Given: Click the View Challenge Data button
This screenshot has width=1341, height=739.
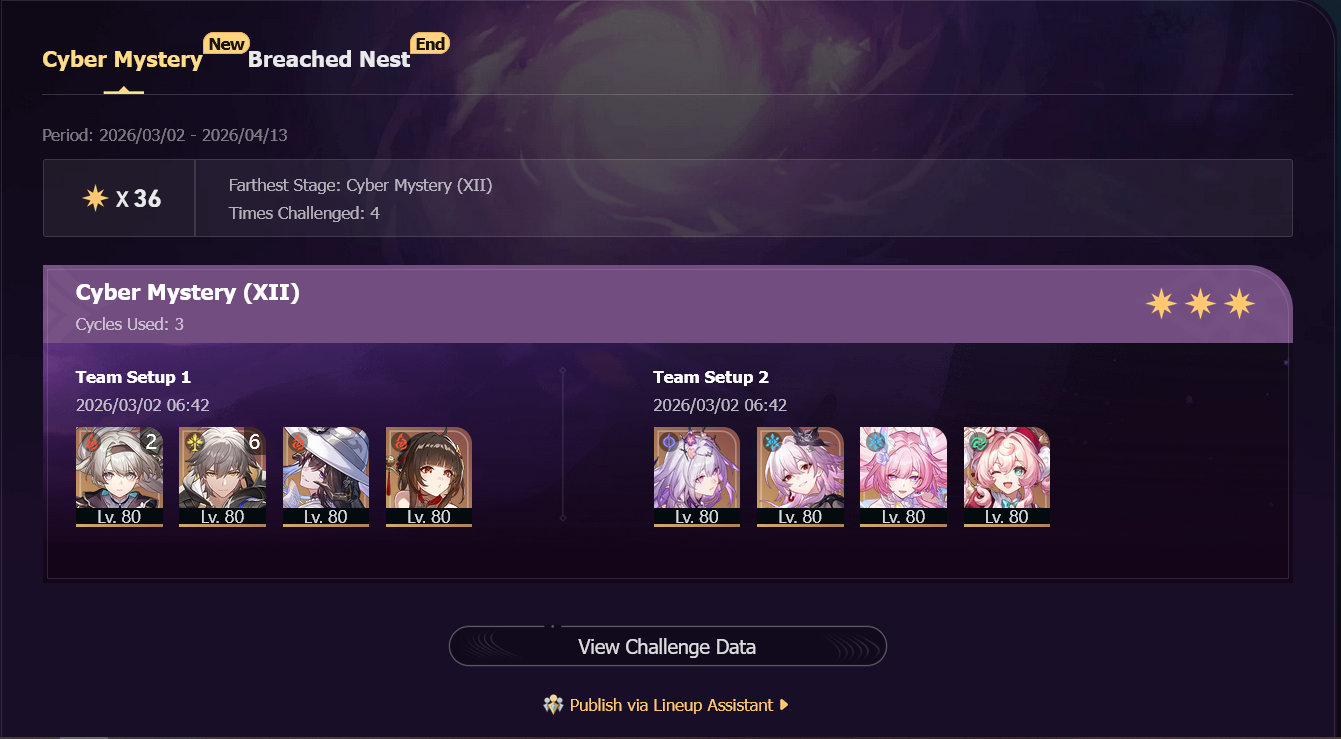Looking at the screenshot, I should point(667,646).
